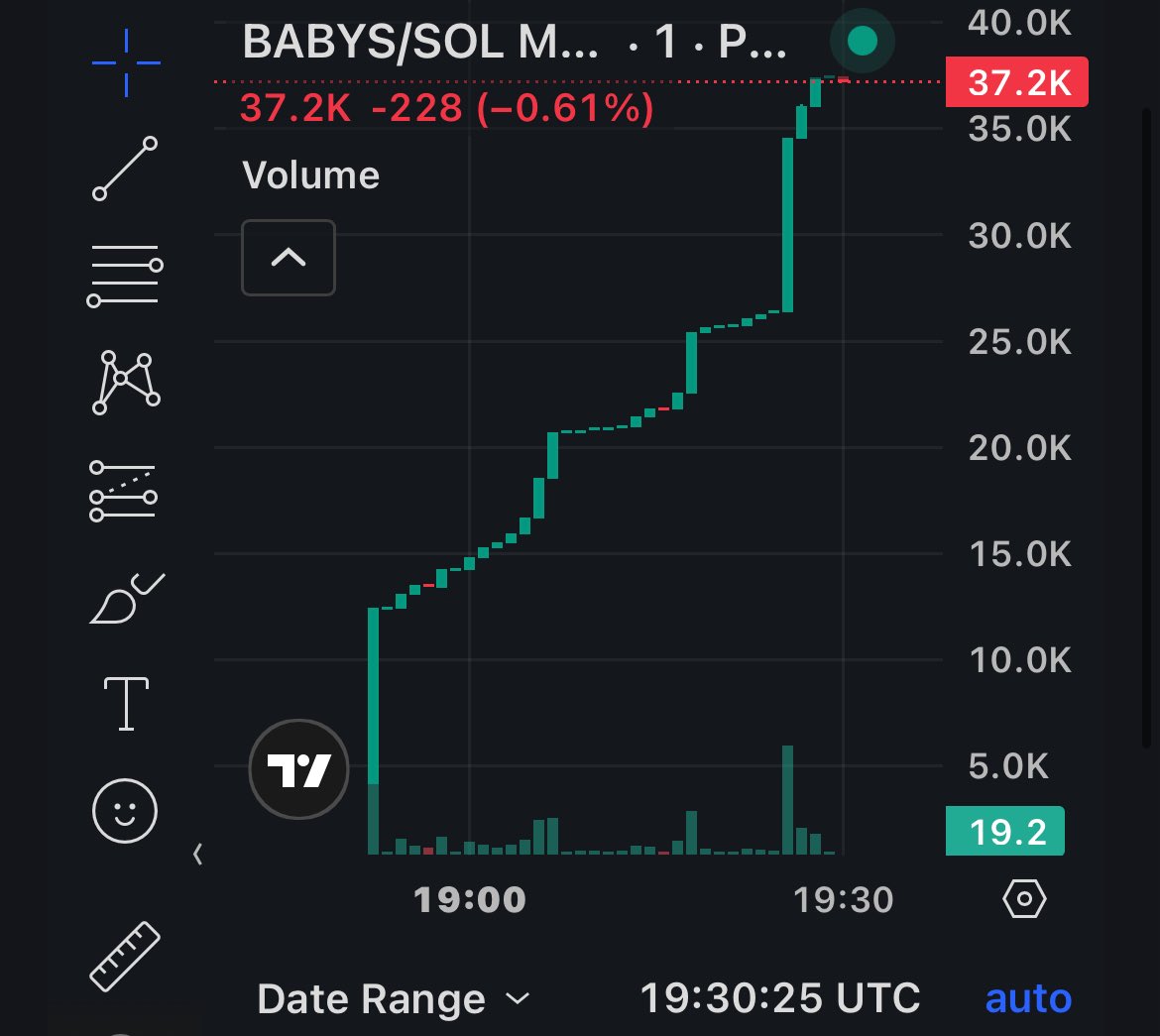The image size is (1160, 1036).
Task: Click the BABYS/SOL symbol title
Action: point(420,43)
